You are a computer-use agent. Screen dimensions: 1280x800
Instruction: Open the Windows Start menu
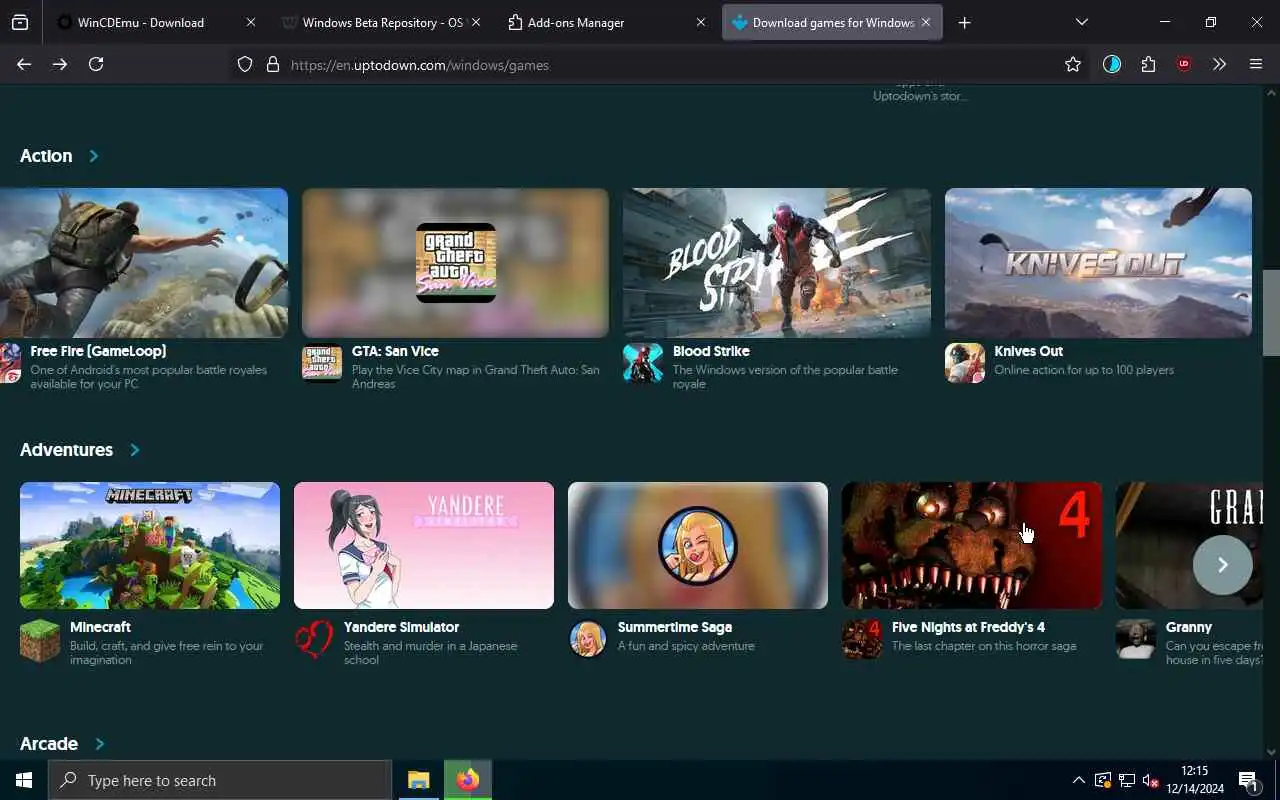pyautogui.click(x=24, y=780)
